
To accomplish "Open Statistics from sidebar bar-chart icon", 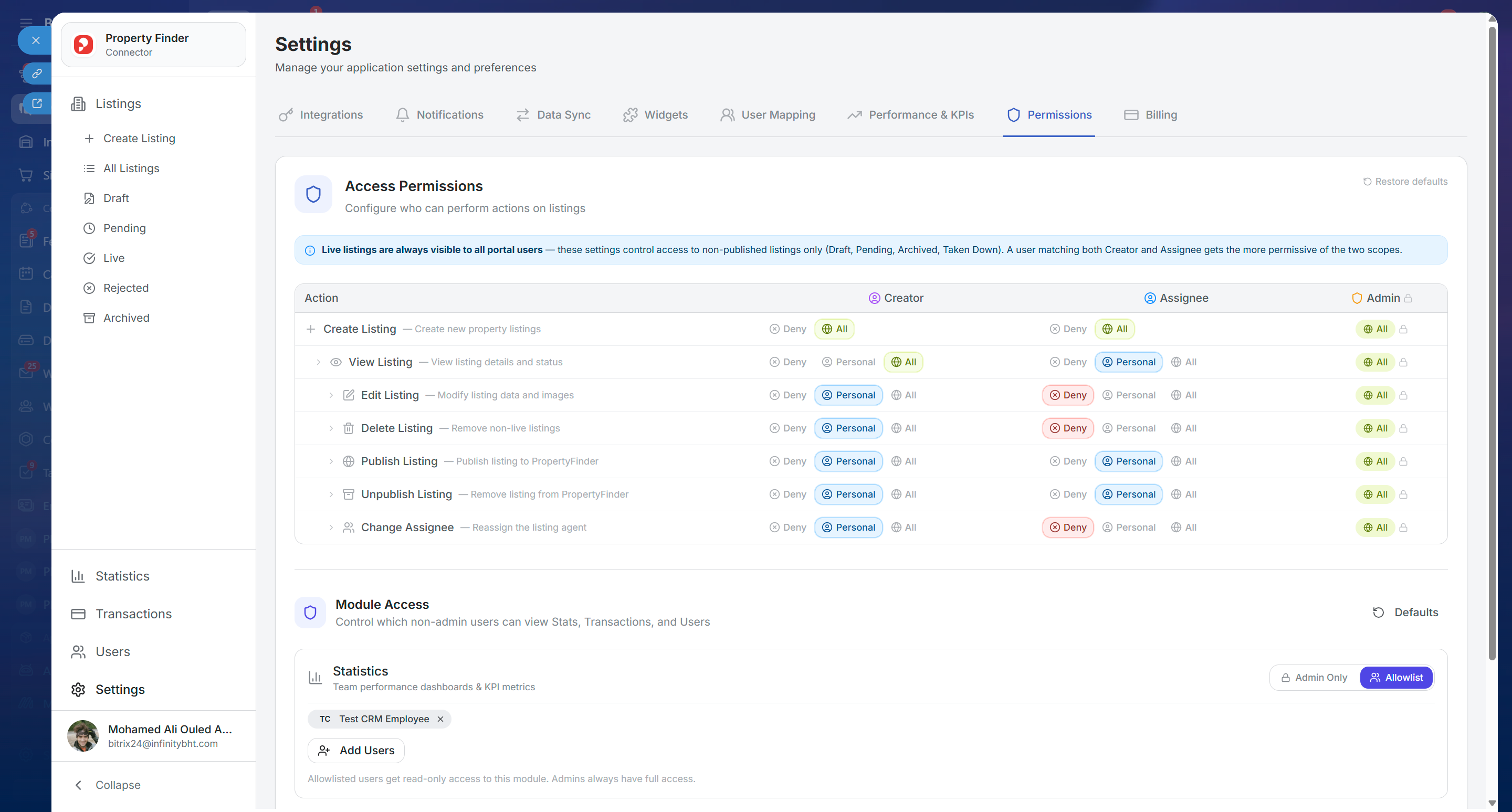I will tap(78, 576).
